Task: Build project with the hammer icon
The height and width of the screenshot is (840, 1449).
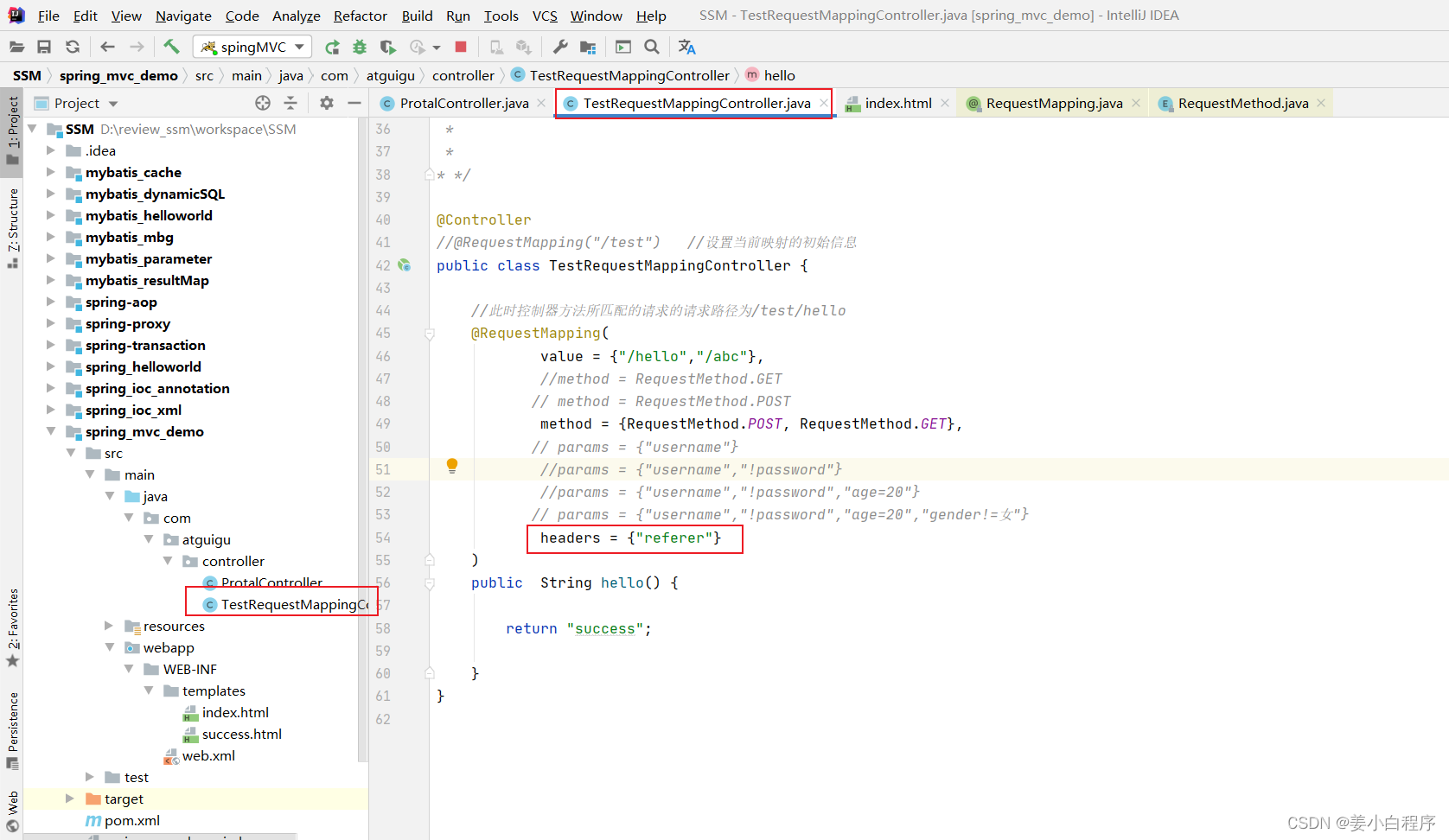Action: (171, 47)
